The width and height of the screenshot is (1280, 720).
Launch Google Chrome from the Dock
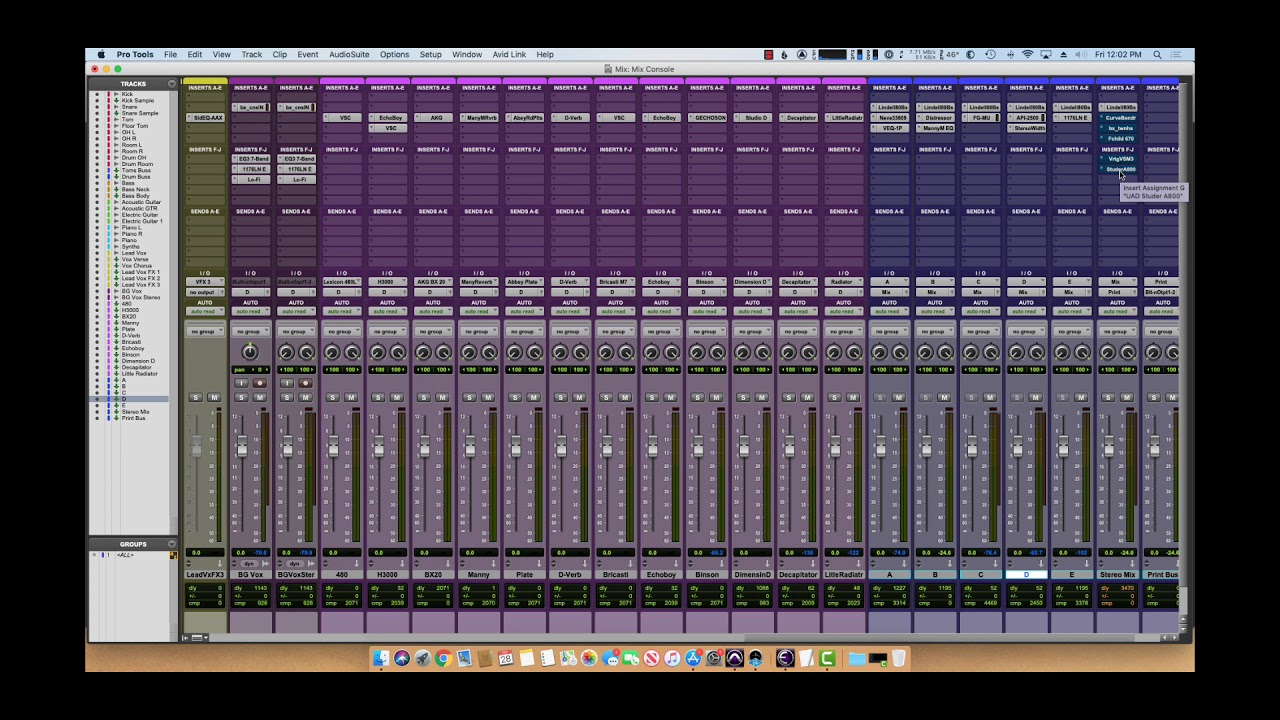point(443,658)
